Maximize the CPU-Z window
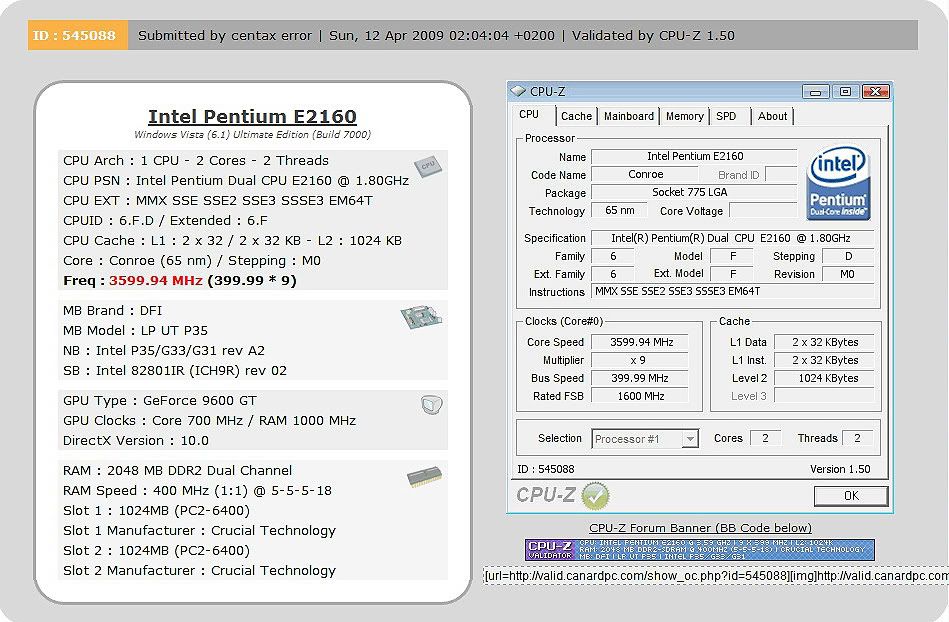The image size is (949, 622). tap(845, 92)
